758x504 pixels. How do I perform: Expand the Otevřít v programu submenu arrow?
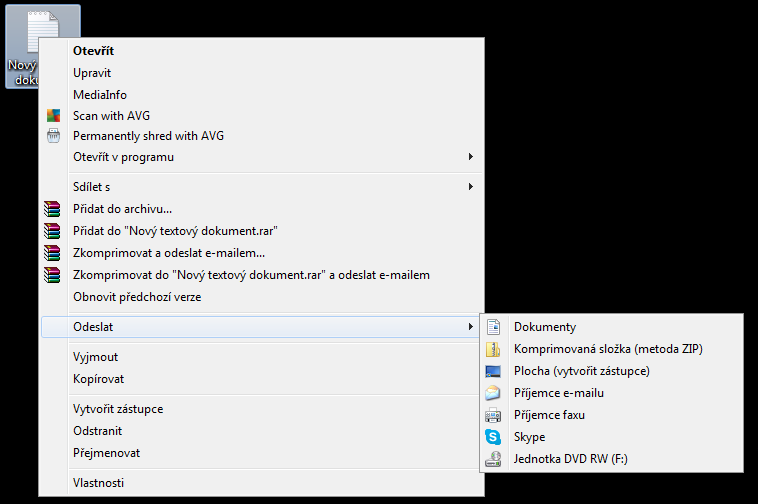point(471,157)
